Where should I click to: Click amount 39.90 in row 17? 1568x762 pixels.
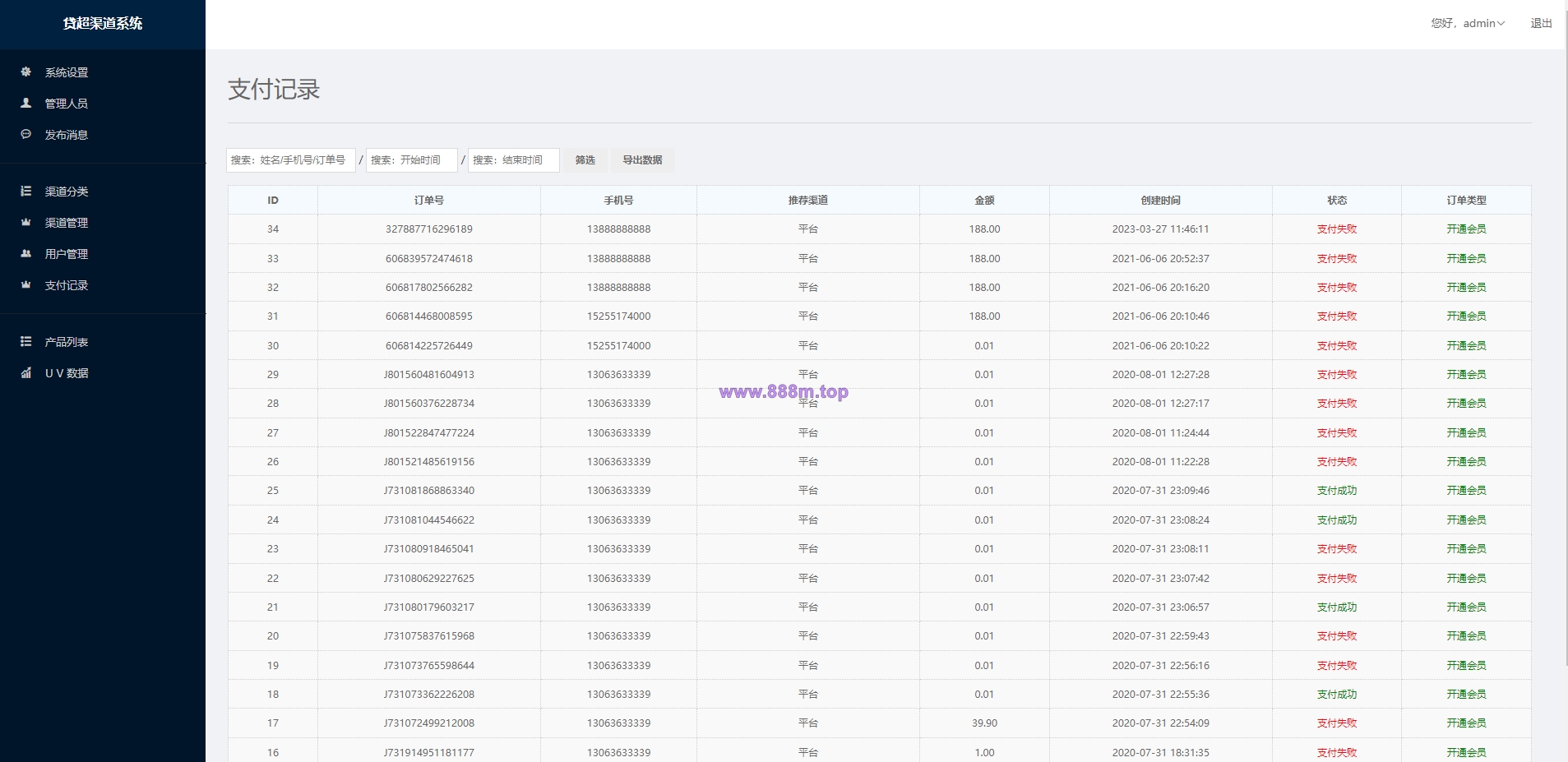click(984, 723)
